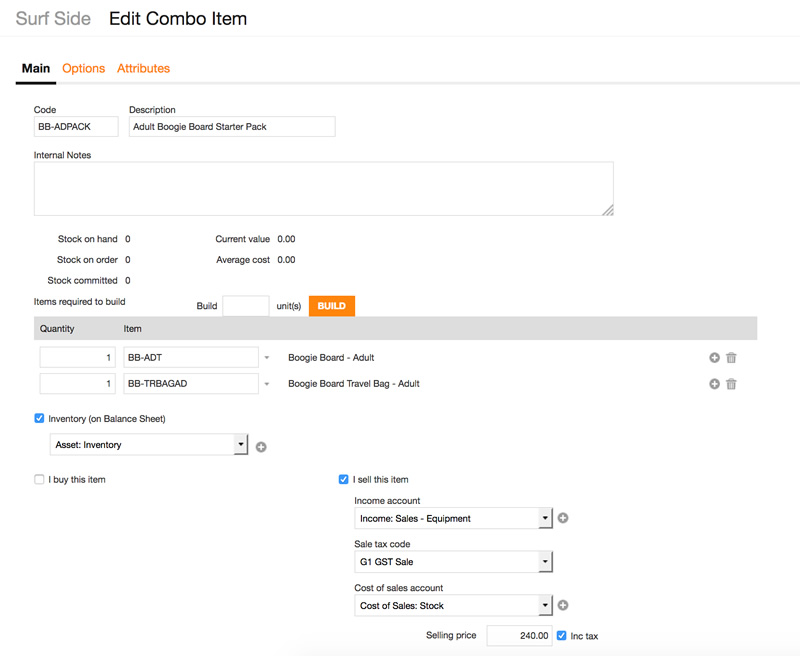Switch to the Options tab
This screenshot has width=800, height=656.
(x=84, y=68)
